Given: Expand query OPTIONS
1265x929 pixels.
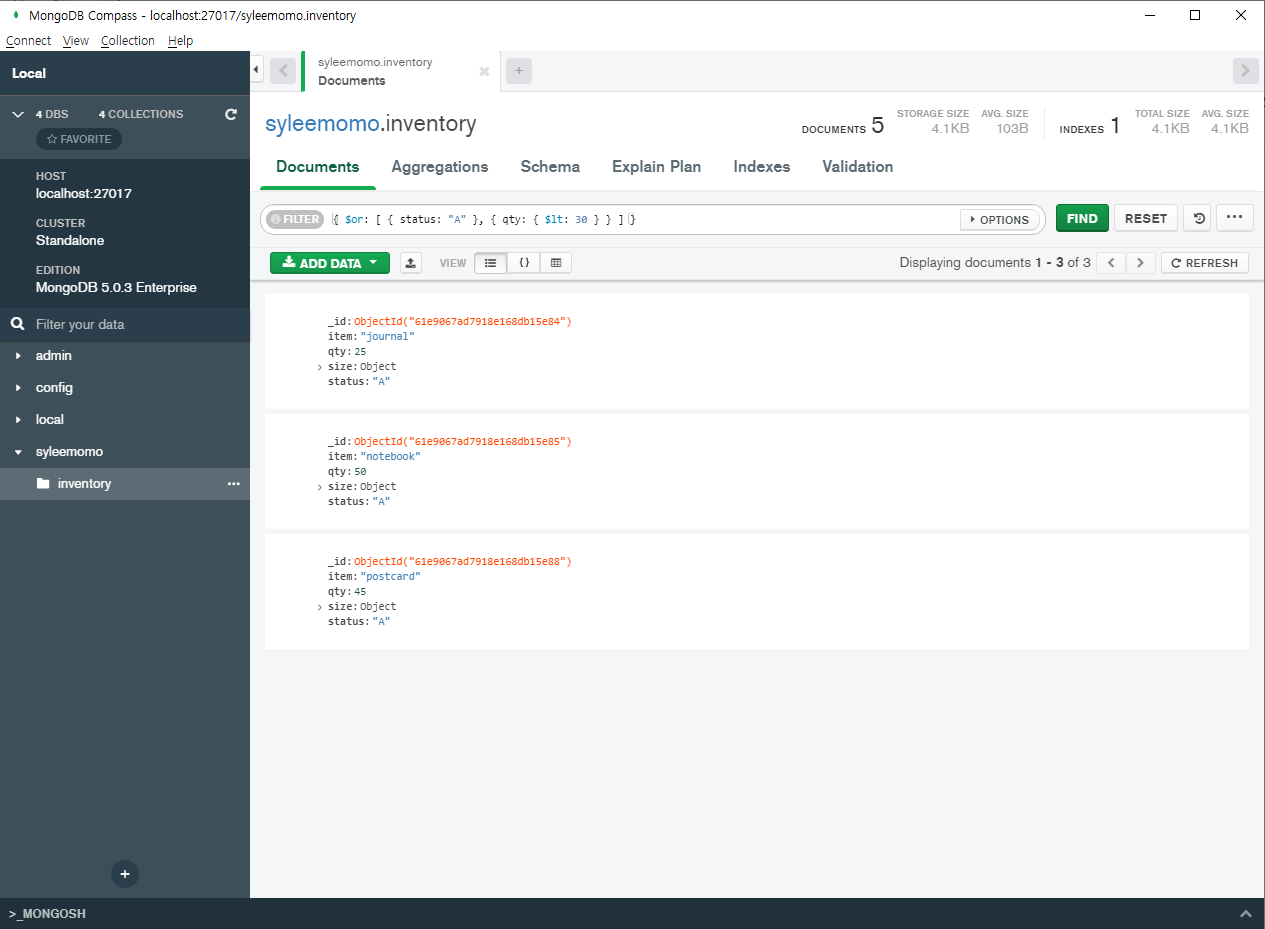Looking at the screenshot, I should pos(999,219).
